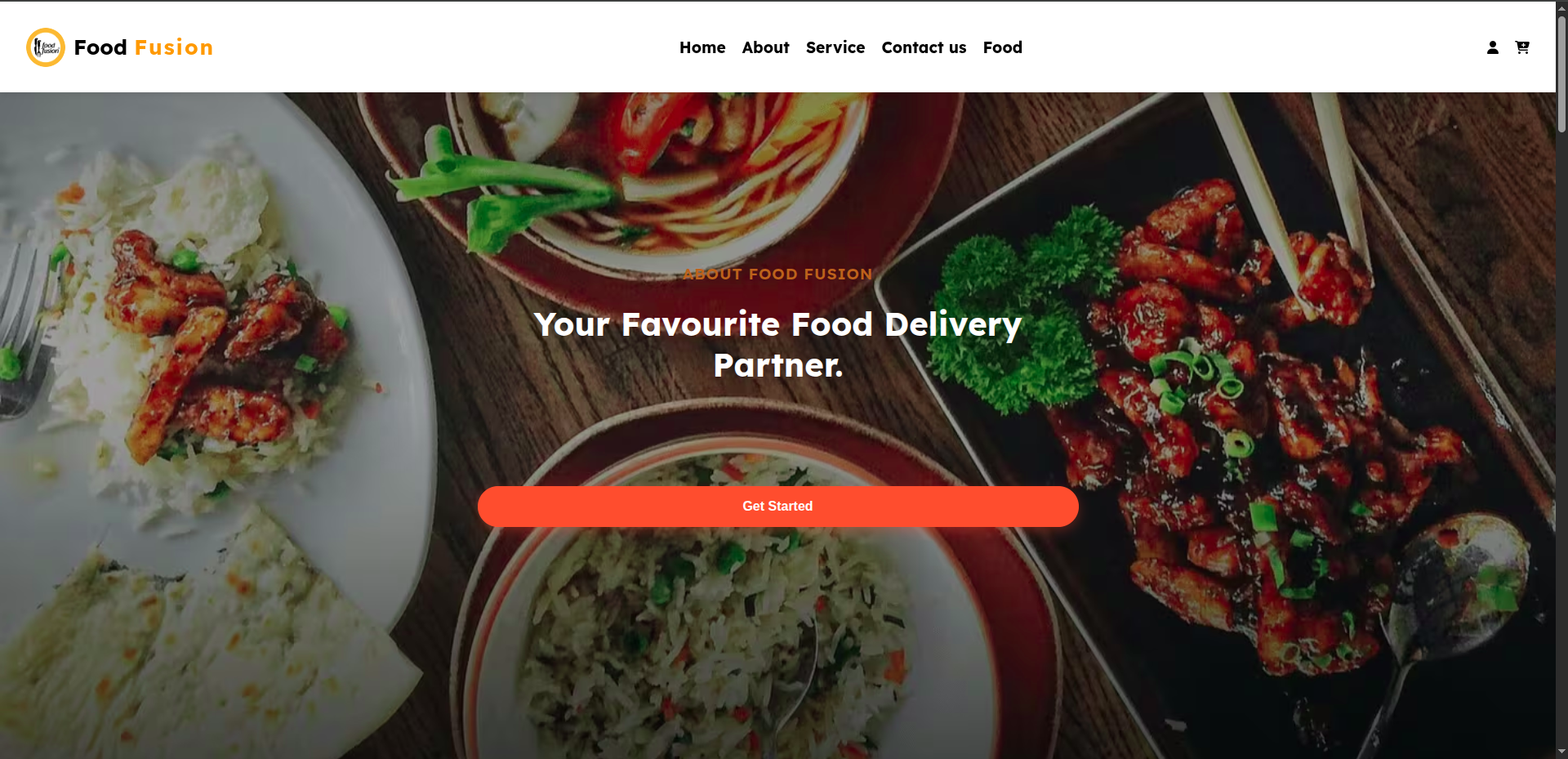Go to the Home menu item
The height and width of the screenshot is (759, 1568).
(702, 47)
